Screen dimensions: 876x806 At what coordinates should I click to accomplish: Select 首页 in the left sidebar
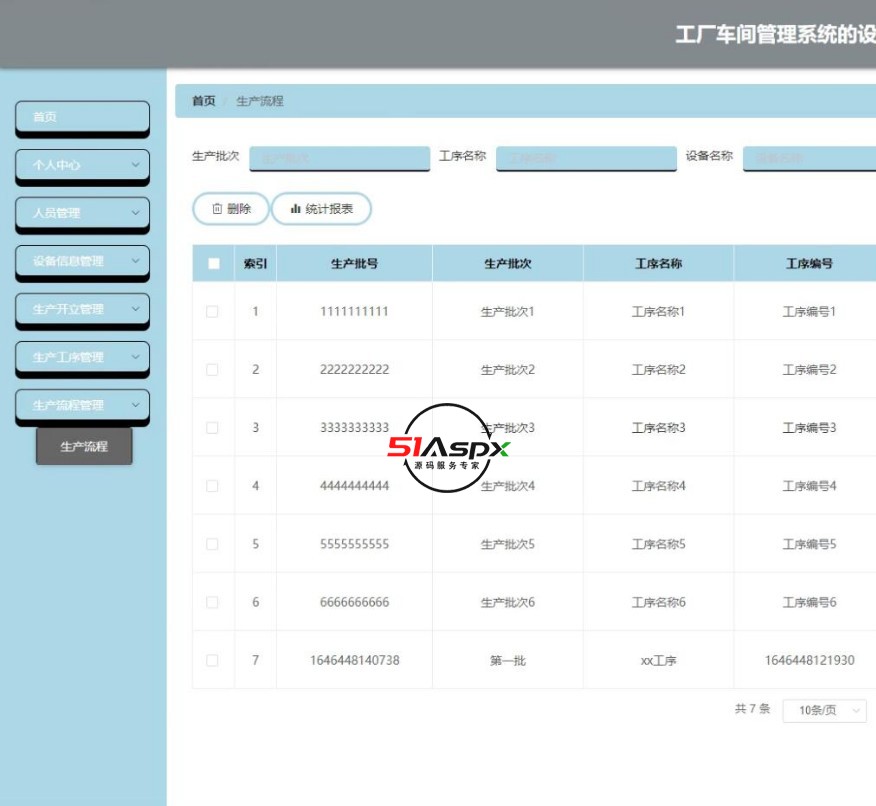81,116
